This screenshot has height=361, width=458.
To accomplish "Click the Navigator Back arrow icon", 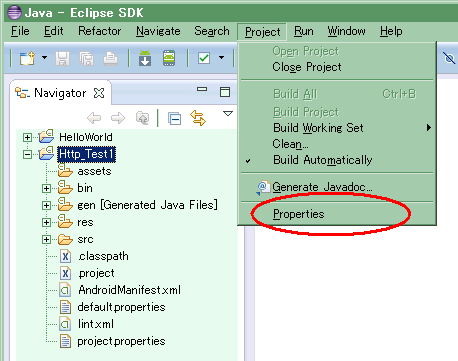I will click(94, 118).
